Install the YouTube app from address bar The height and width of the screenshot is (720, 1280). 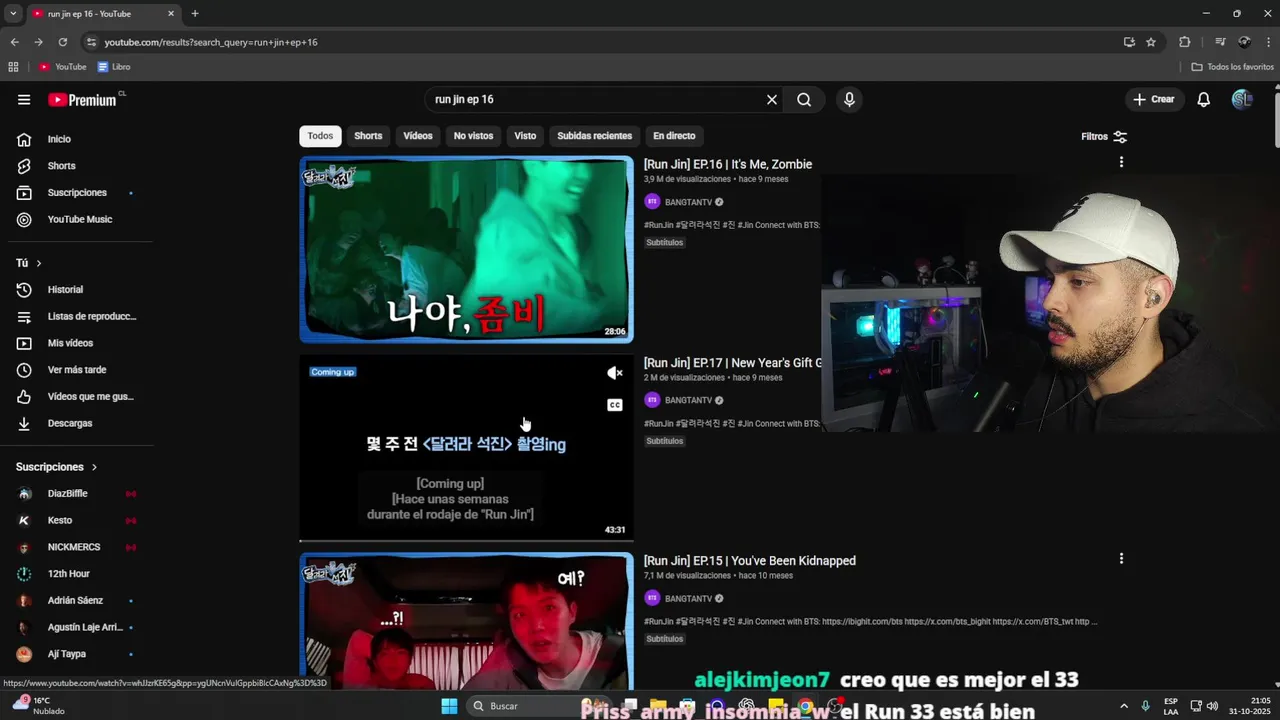pos(1129,42)
